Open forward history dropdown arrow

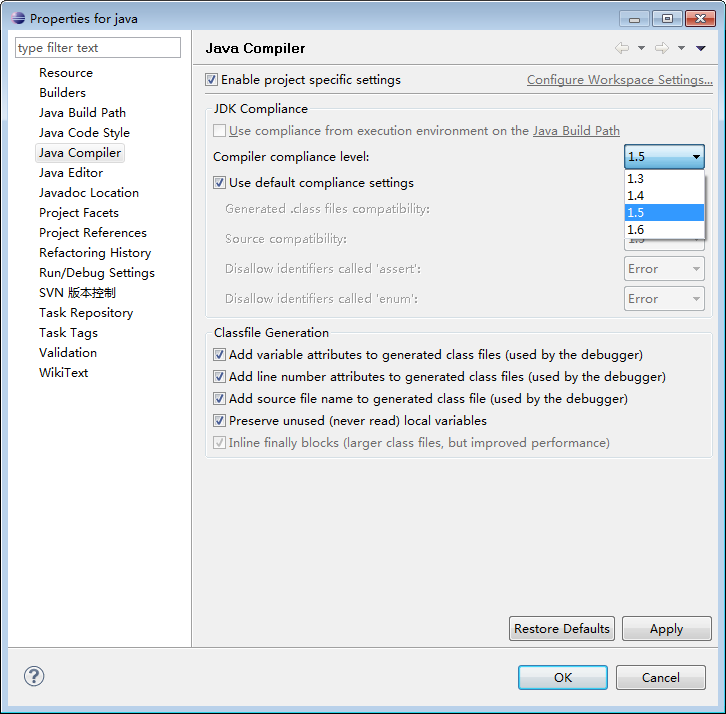pyautogui.click(x=681, y=48)
